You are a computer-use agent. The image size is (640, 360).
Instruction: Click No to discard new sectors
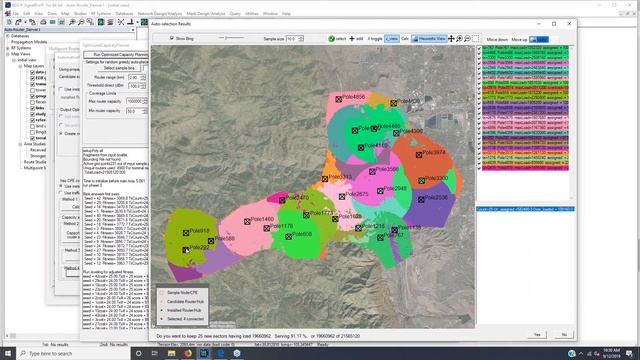(564, 335)
